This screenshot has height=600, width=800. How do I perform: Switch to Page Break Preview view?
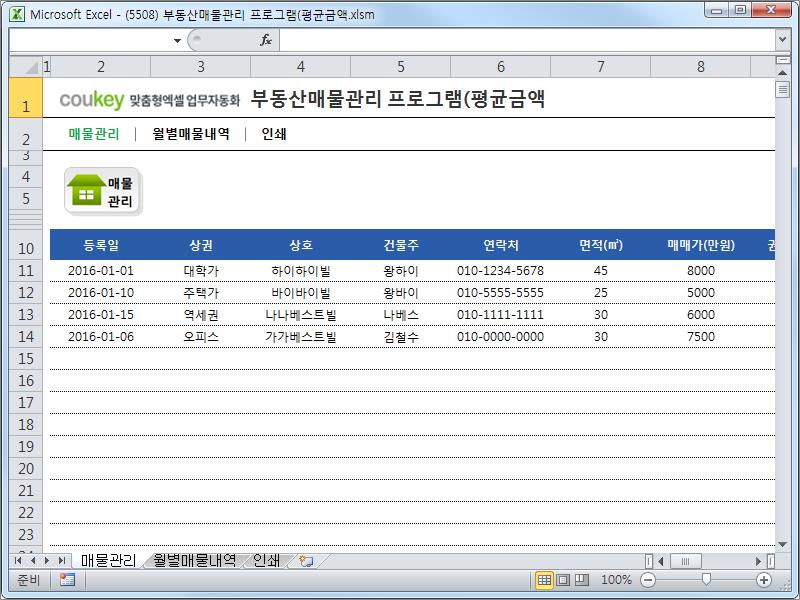(x=581, y=580)
